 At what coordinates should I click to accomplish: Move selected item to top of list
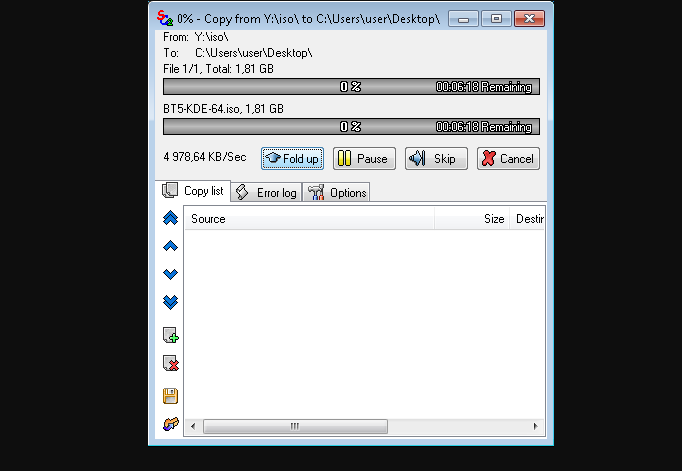tap(170, 218)
